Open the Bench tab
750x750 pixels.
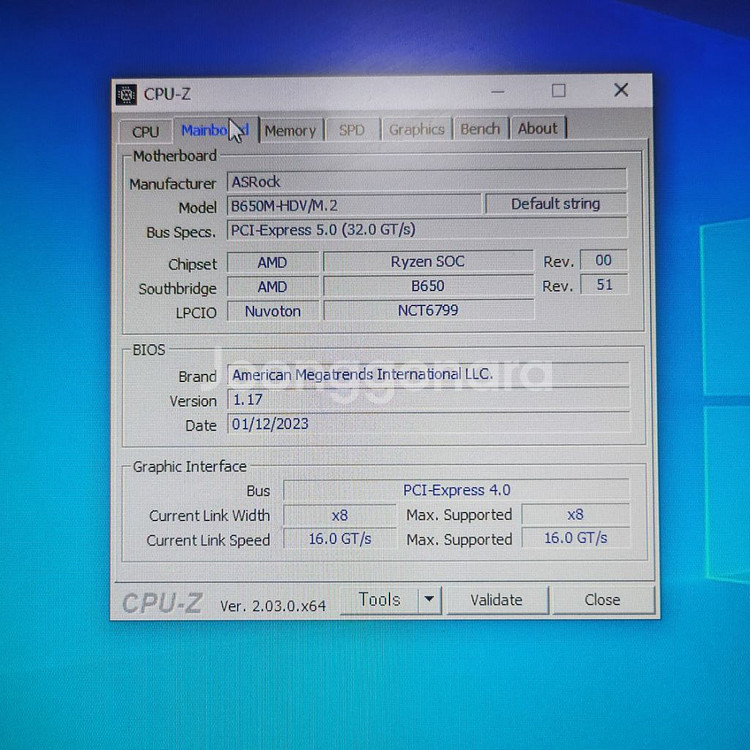coord(480,129)
